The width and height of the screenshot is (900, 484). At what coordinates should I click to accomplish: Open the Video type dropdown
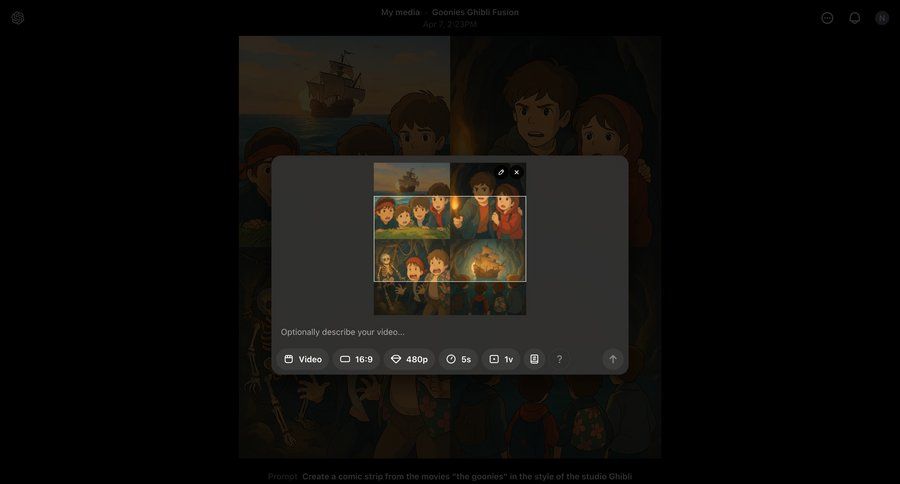tap(302, 359)
